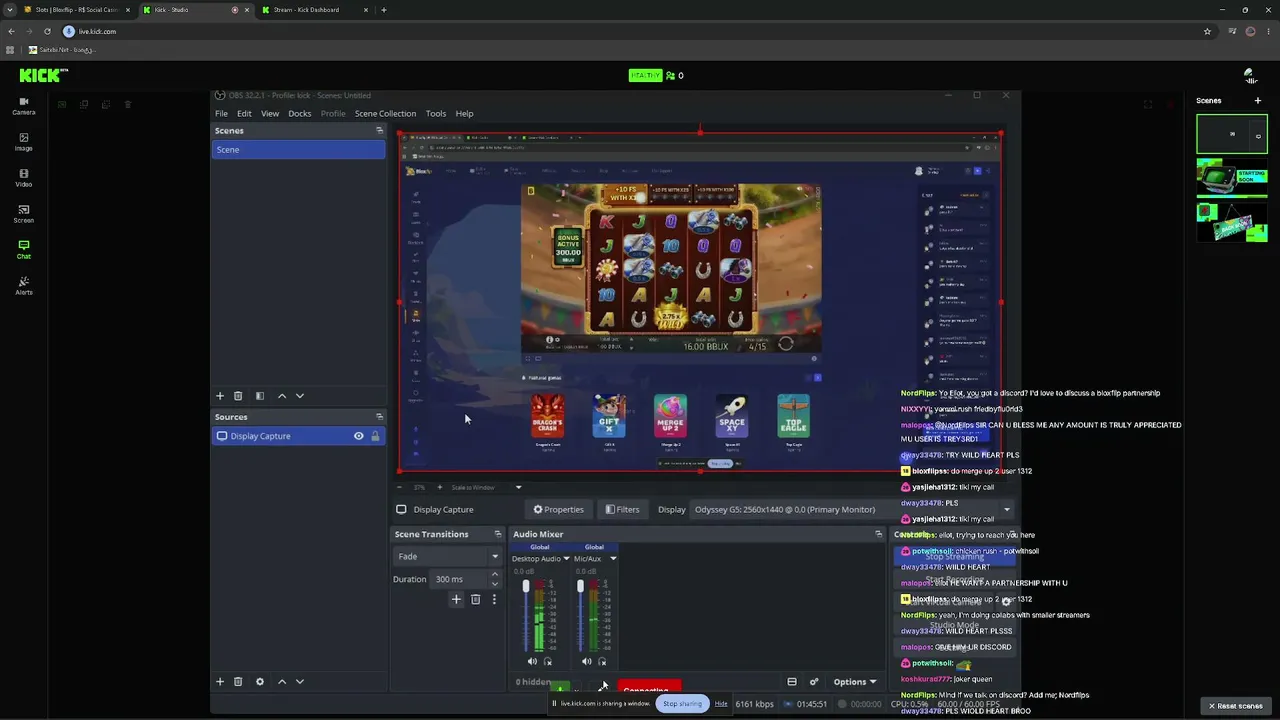
Task: Reload the live.kick.com page
Action: 47,31
